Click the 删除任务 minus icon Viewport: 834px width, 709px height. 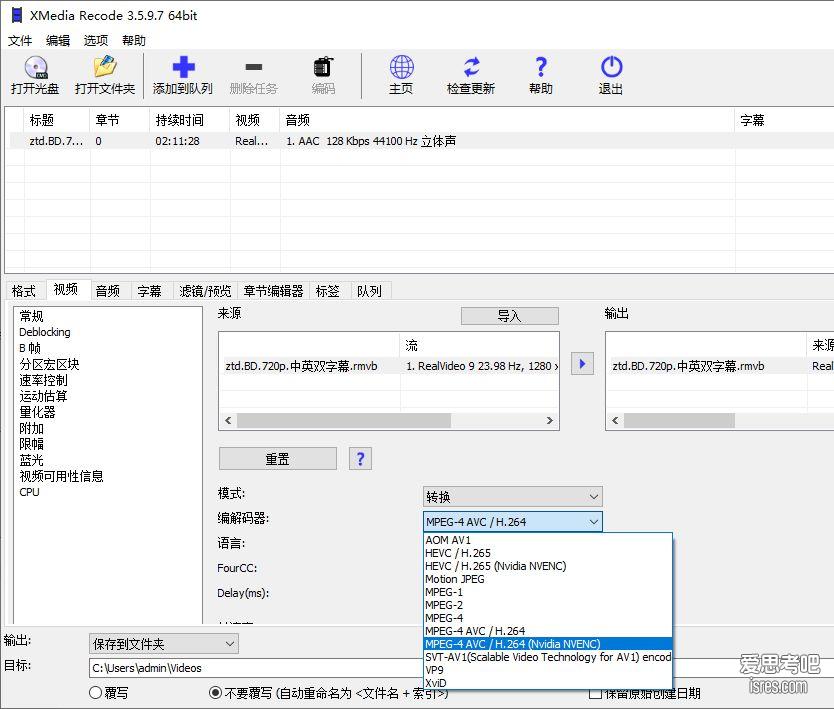(x=254, y=67)
